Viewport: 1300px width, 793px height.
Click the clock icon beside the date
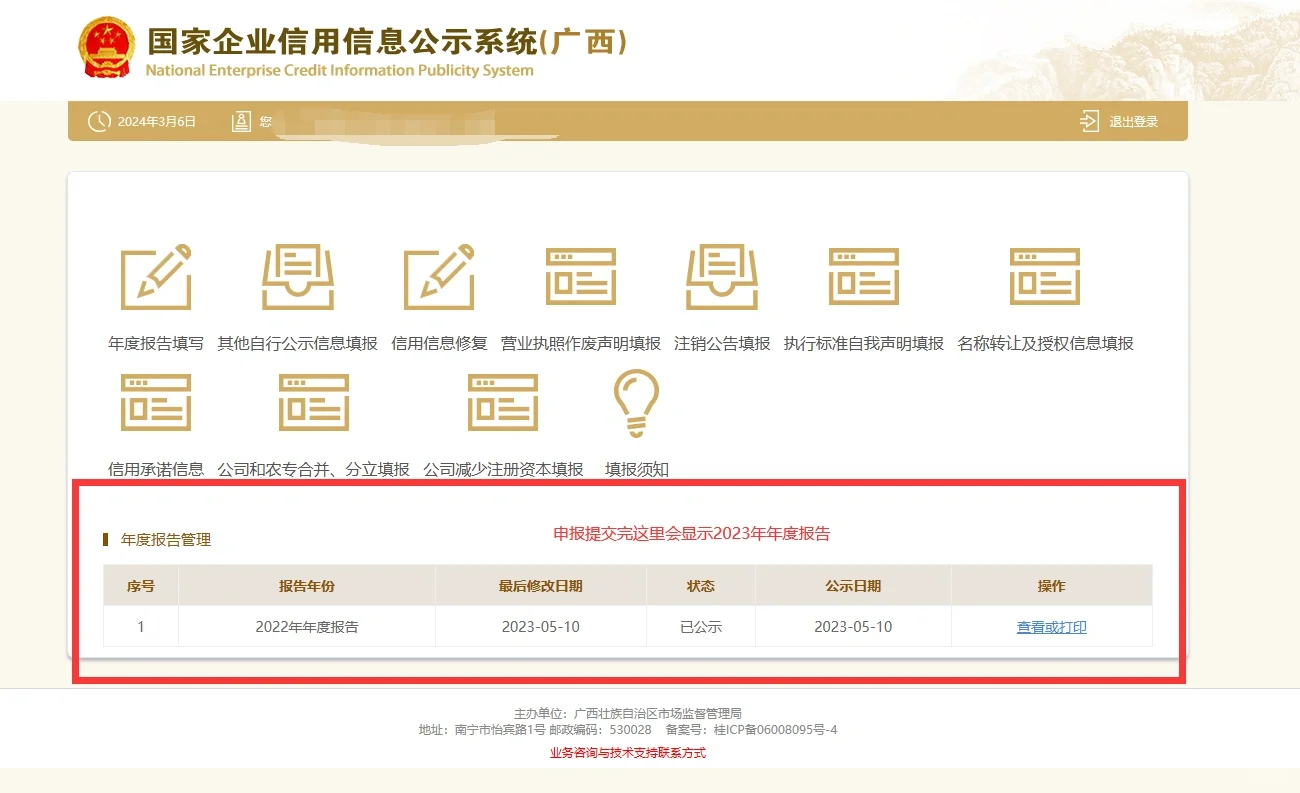click(x=99, y=122)
